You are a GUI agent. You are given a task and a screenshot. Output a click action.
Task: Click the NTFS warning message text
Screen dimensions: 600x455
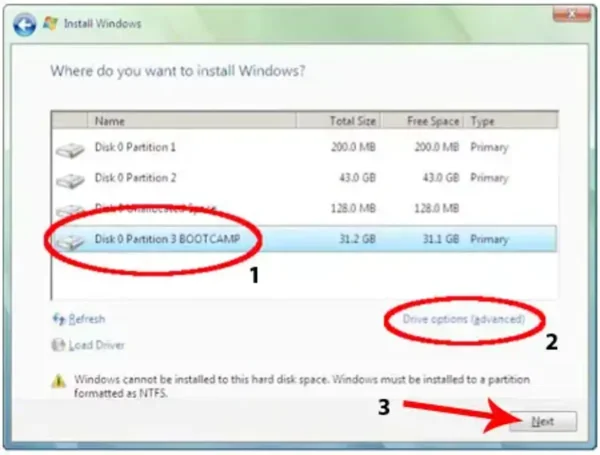coord(302,386)
